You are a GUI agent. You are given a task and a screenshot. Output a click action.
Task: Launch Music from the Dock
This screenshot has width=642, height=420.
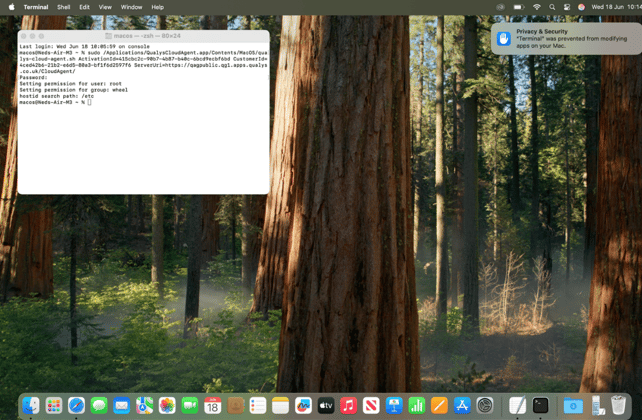click(348, 406)
